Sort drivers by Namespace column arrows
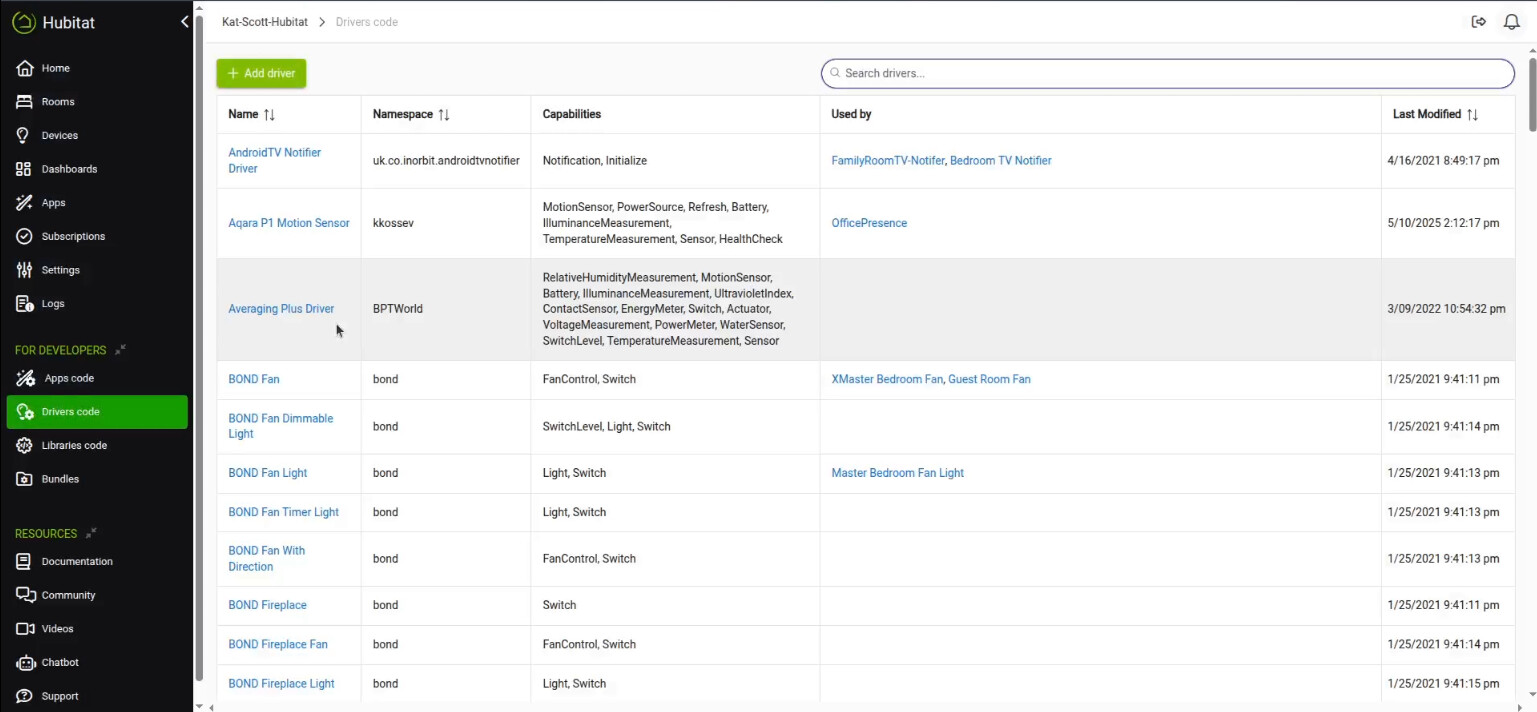The width and height of the screenshot is (1537, 712). click(x=444, y=115)
